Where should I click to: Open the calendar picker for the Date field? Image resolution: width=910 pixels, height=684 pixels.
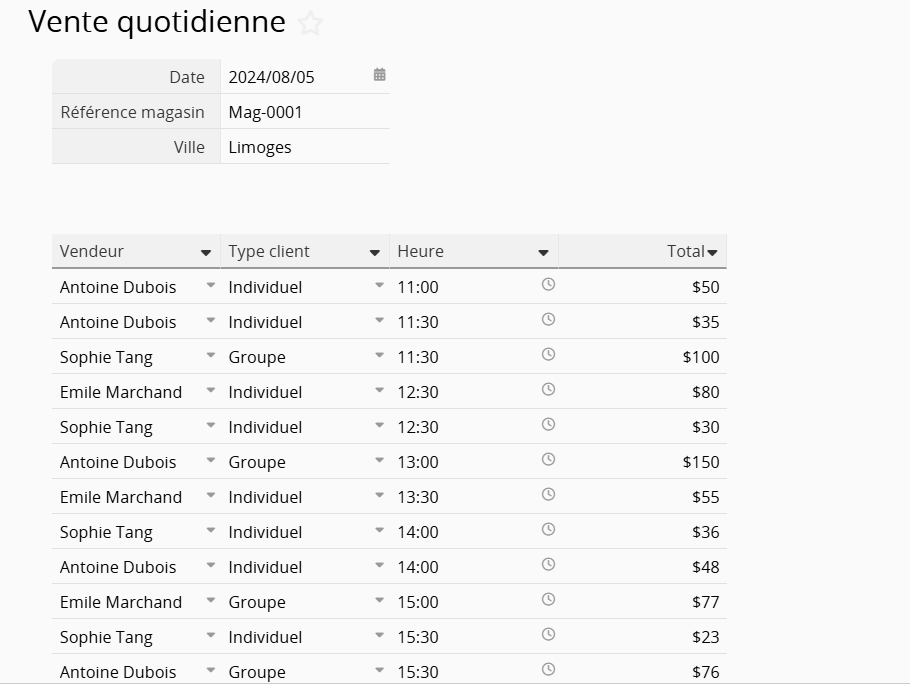pos(379,75)
